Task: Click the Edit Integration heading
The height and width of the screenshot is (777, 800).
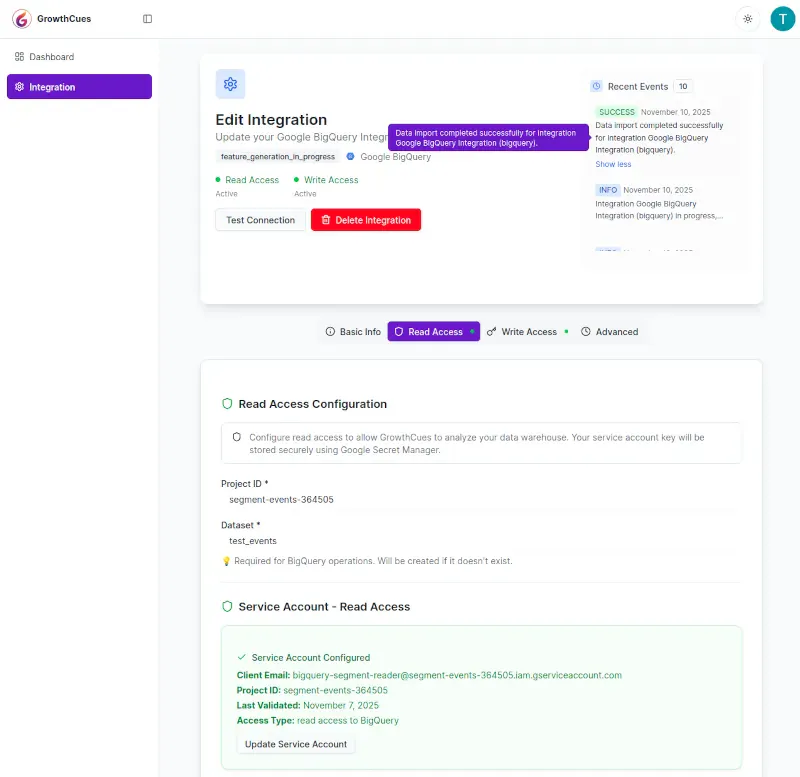Action: pyautogui.click(x=271, y=120)
